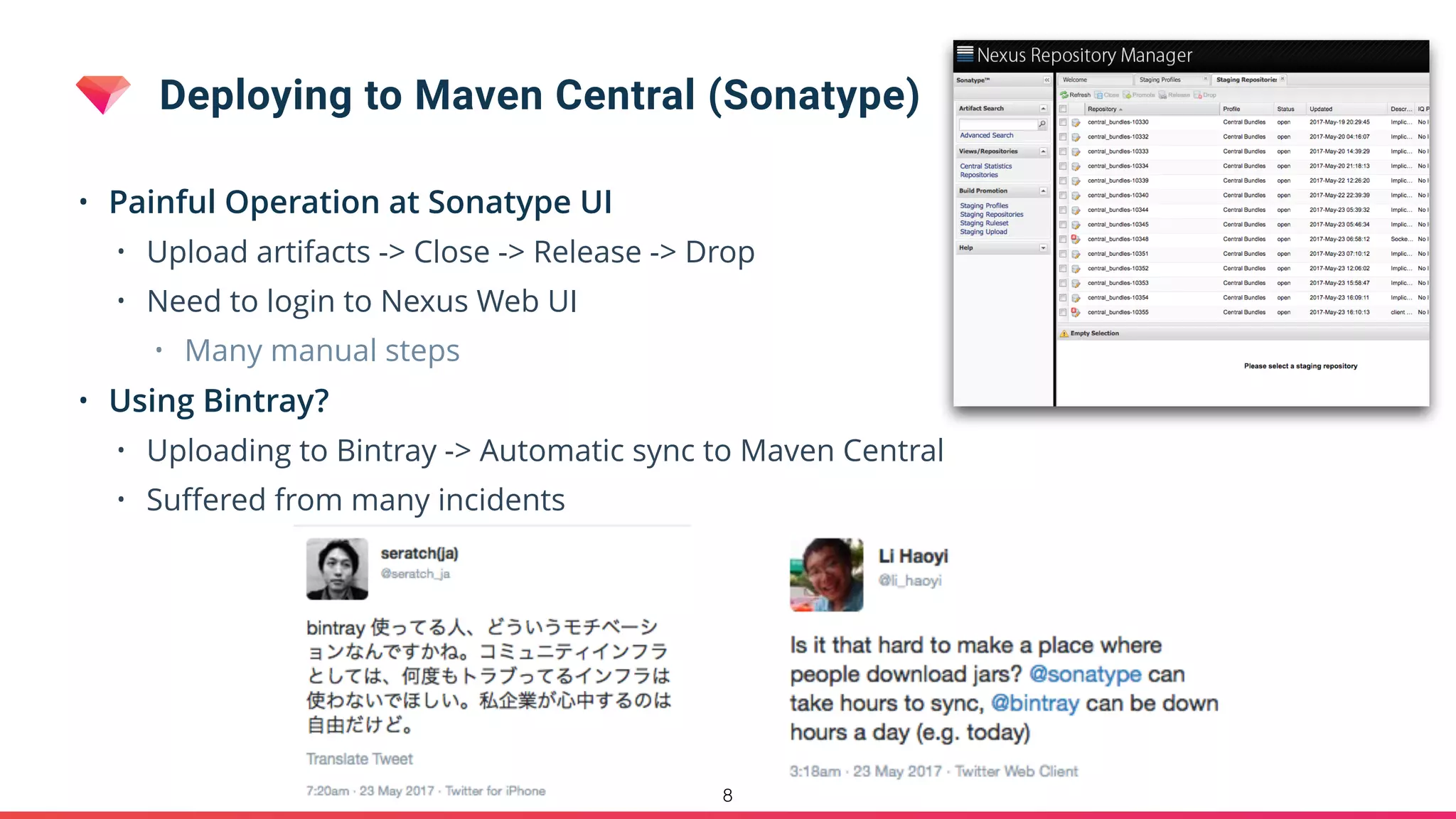Collapse the Artifact Search panel
This screenshot has height=819, width=1456.
tap(1043, 109)
